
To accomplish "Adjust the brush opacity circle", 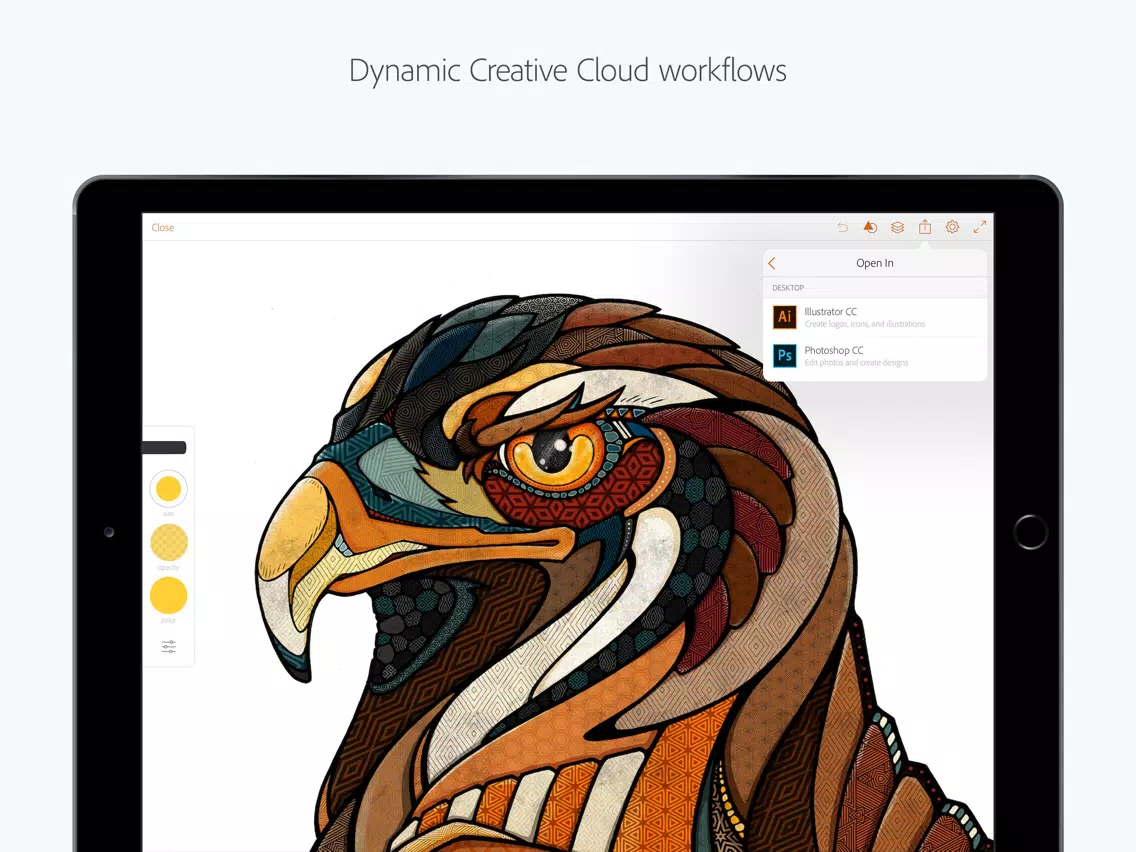I will 168,542.
